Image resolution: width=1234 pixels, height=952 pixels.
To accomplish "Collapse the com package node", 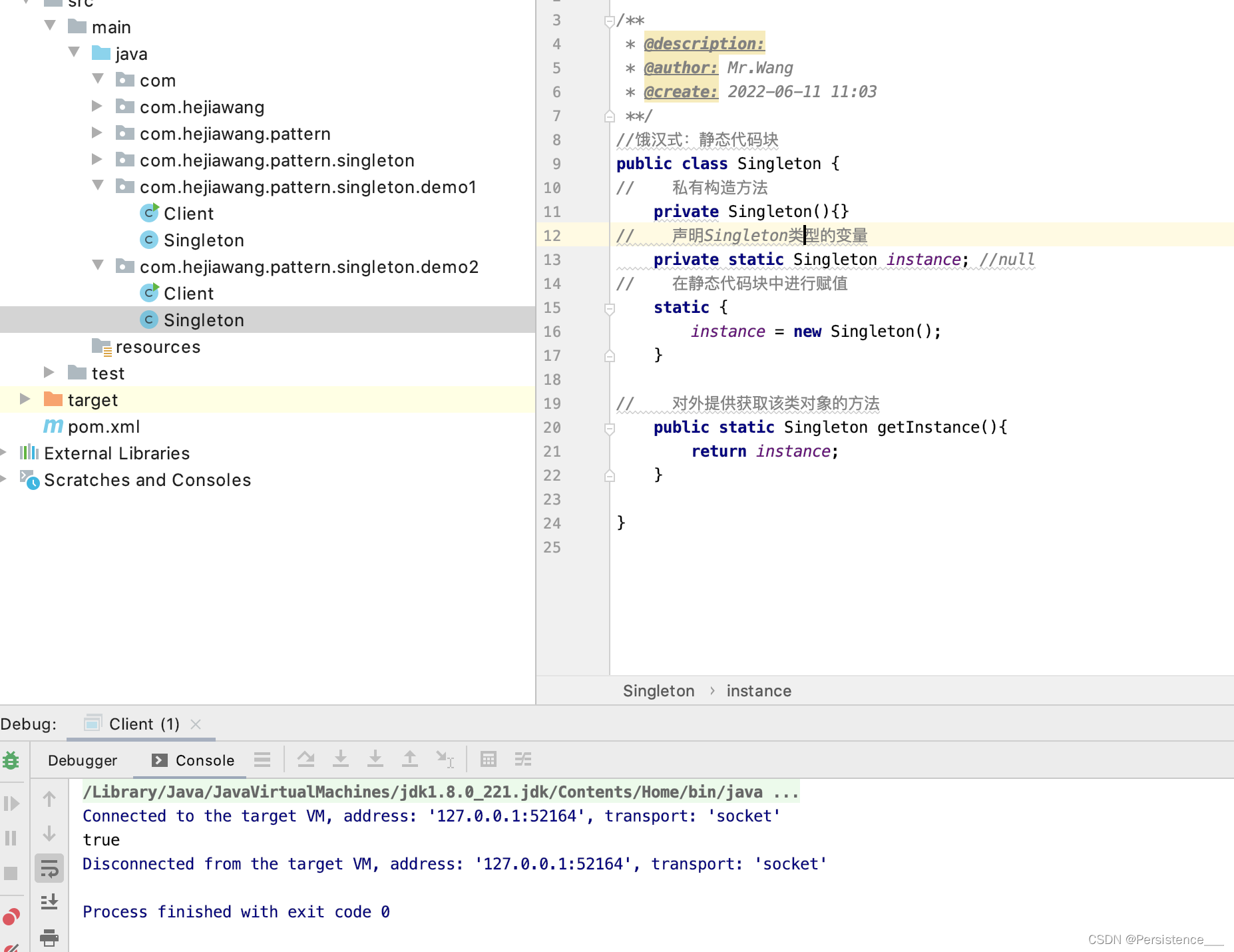I will click(98, 79).
